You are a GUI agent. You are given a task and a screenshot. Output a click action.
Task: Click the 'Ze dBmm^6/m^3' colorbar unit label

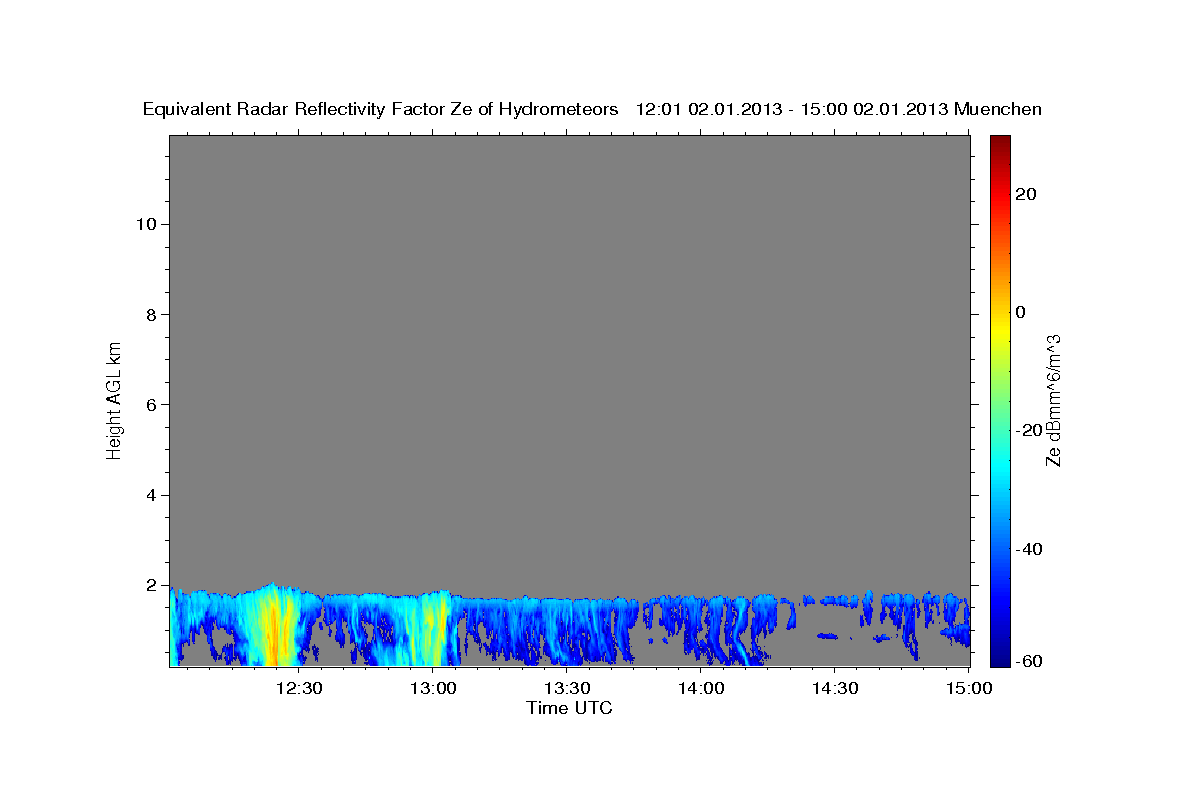tap(1053, 400)
